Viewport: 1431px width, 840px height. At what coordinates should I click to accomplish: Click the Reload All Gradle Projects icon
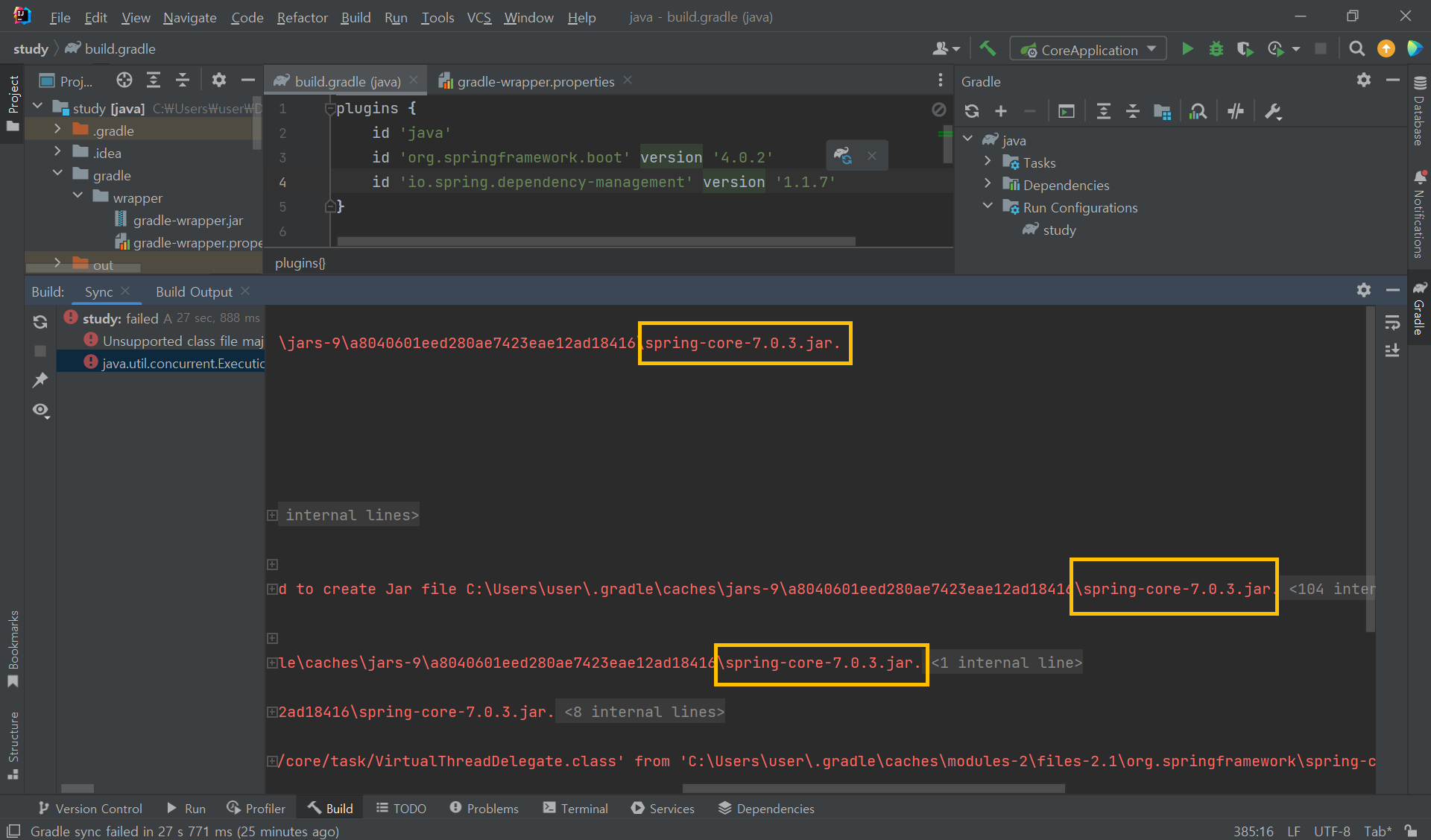[971, 112]
